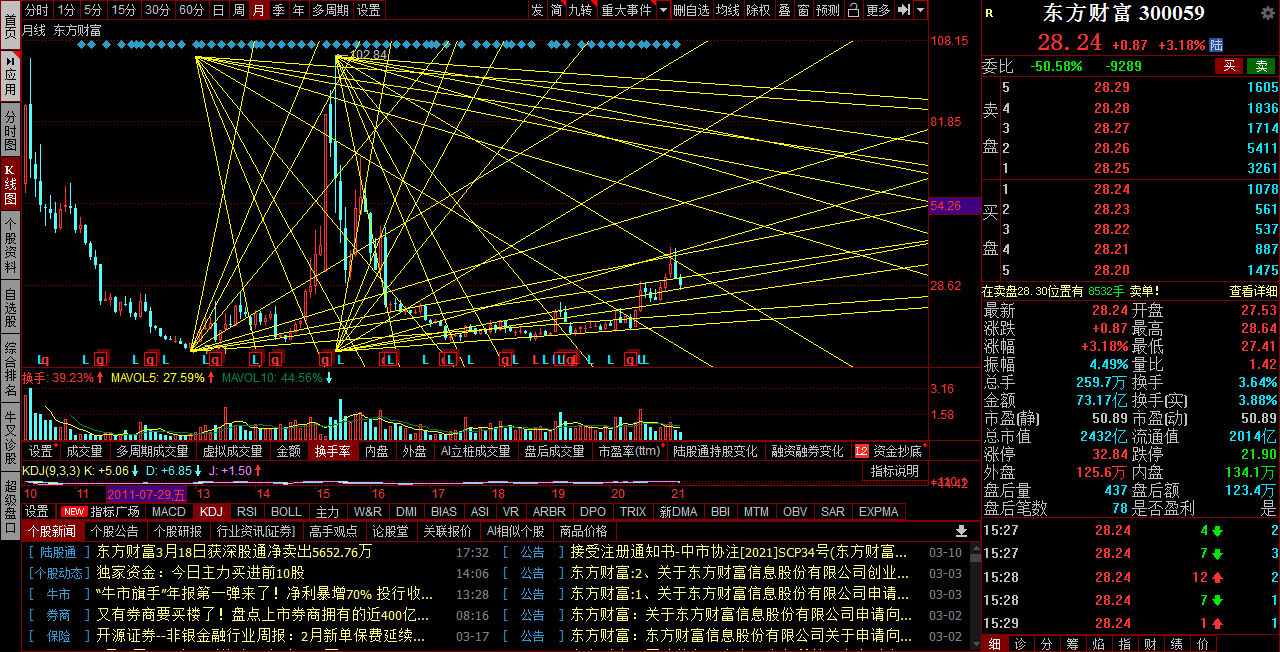Click the 焰 tab icon at bottom right
This screenshot has width=1280, height=652.
click(x=1098, y=643)
